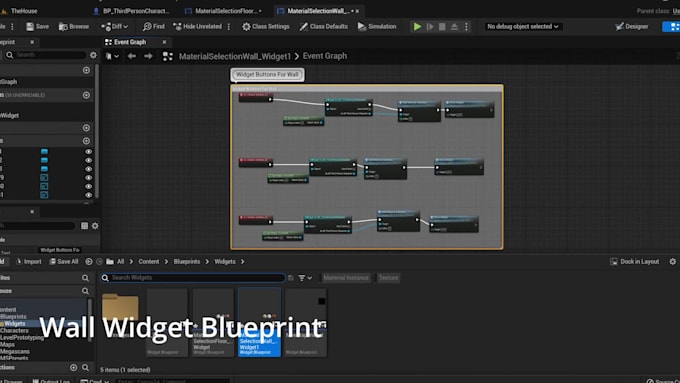Open the 'No debug object selected' dropdown
This screenshot has height=383, width=680.
pyautogui.click(x=523, y=26)
